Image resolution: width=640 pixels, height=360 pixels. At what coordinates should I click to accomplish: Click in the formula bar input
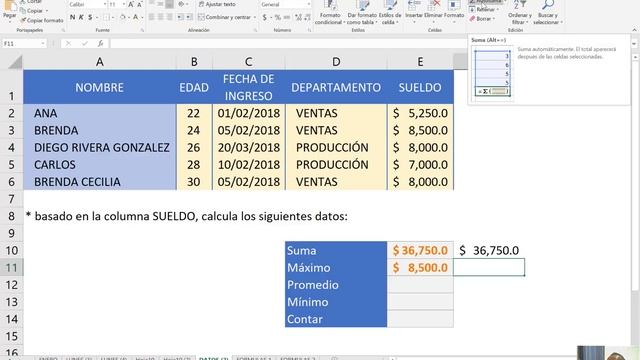coord(288,43)
